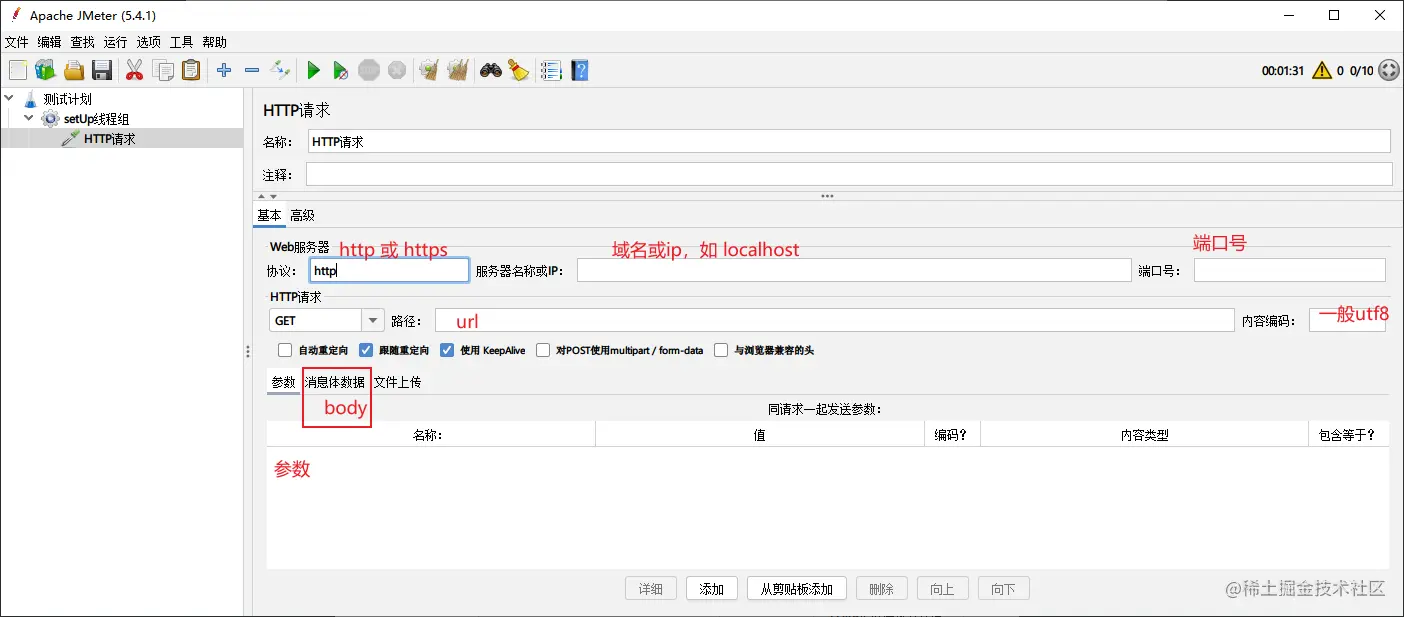Screen dimensions: 1404x617
Task: Open the Templates icon in toolbar
Action: click(45, 70)
